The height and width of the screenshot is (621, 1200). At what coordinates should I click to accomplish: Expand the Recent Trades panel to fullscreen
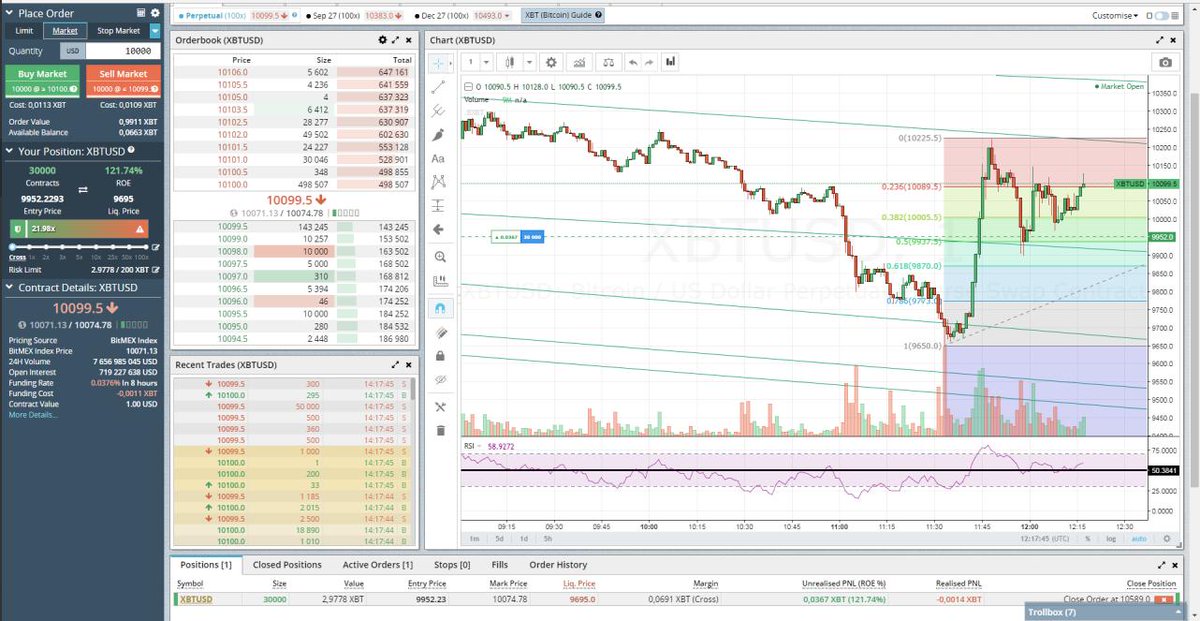pyautogui.click(x=396, y=365)
